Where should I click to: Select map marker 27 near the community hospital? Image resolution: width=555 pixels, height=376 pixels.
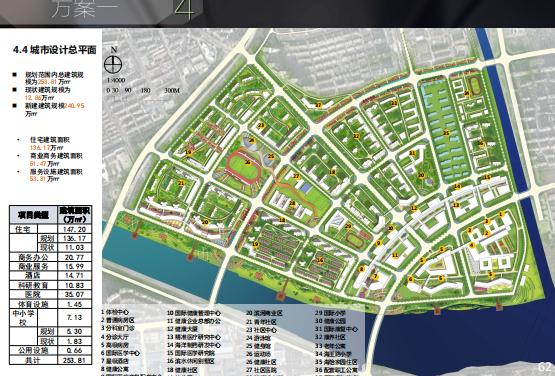coord(296,176)
